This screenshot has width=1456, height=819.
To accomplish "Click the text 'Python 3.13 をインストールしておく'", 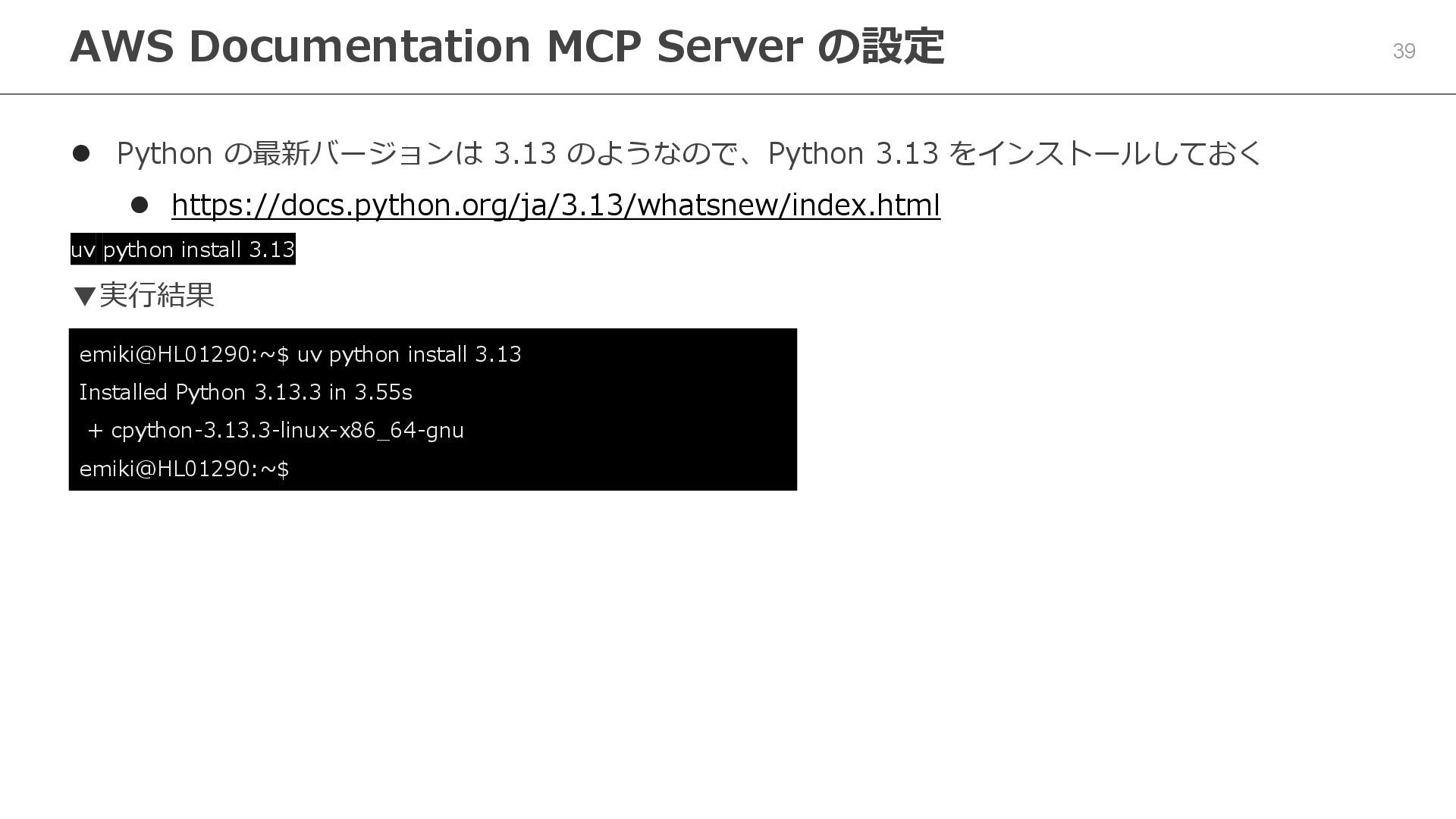I will 1015,153.
